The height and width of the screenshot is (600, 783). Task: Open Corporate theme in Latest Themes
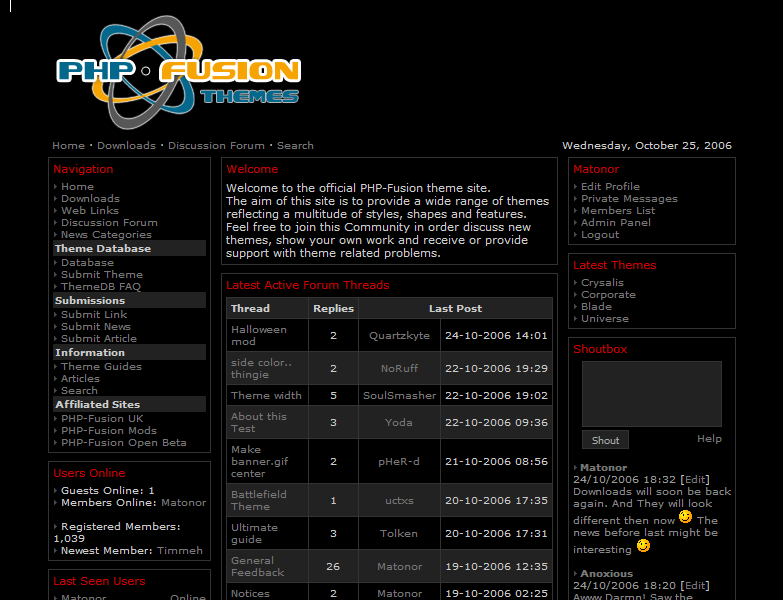click(x=608, y=295)
